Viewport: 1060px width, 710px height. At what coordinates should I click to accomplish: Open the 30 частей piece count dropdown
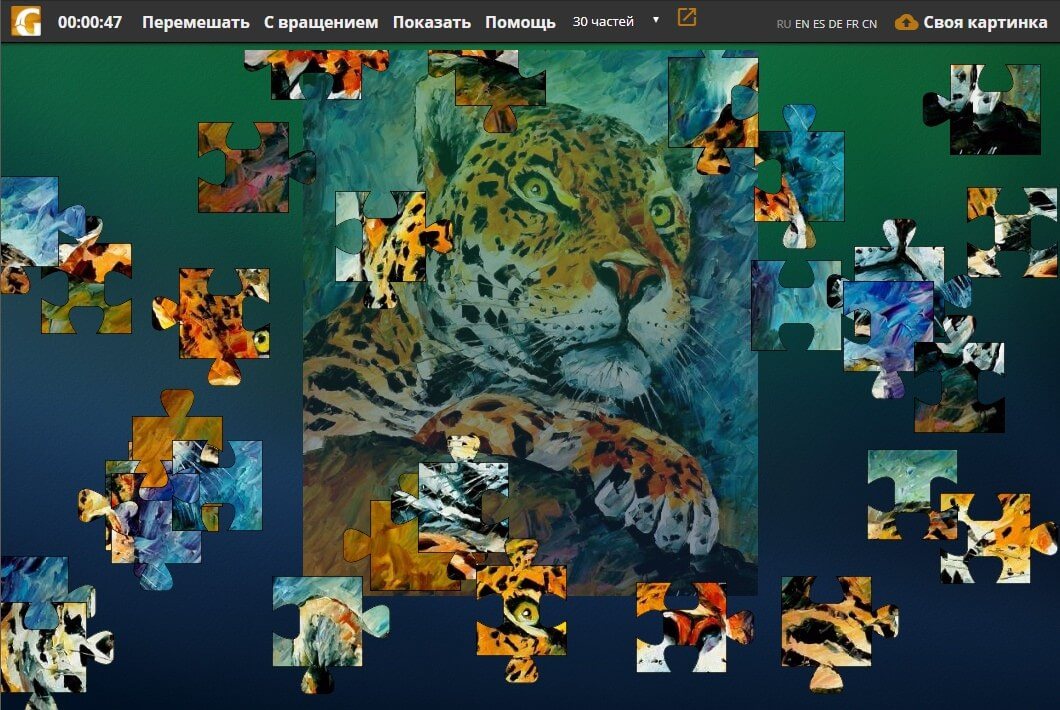tap(615, 21)
